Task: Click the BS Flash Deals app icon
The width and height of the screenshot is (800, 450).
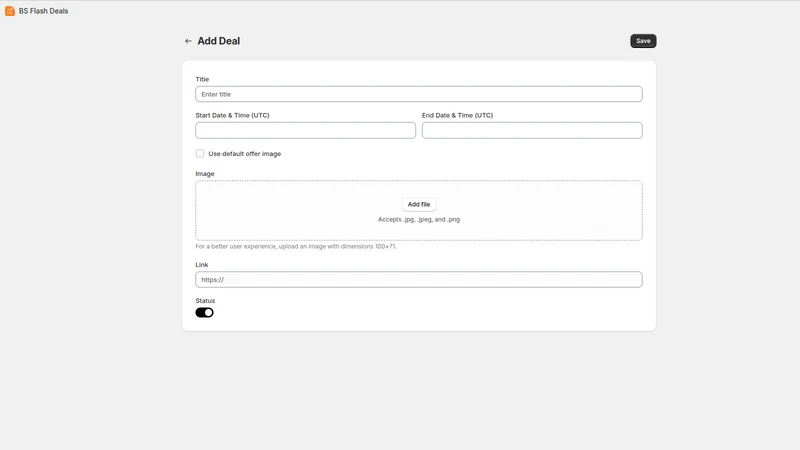Action: click(10, 11)
